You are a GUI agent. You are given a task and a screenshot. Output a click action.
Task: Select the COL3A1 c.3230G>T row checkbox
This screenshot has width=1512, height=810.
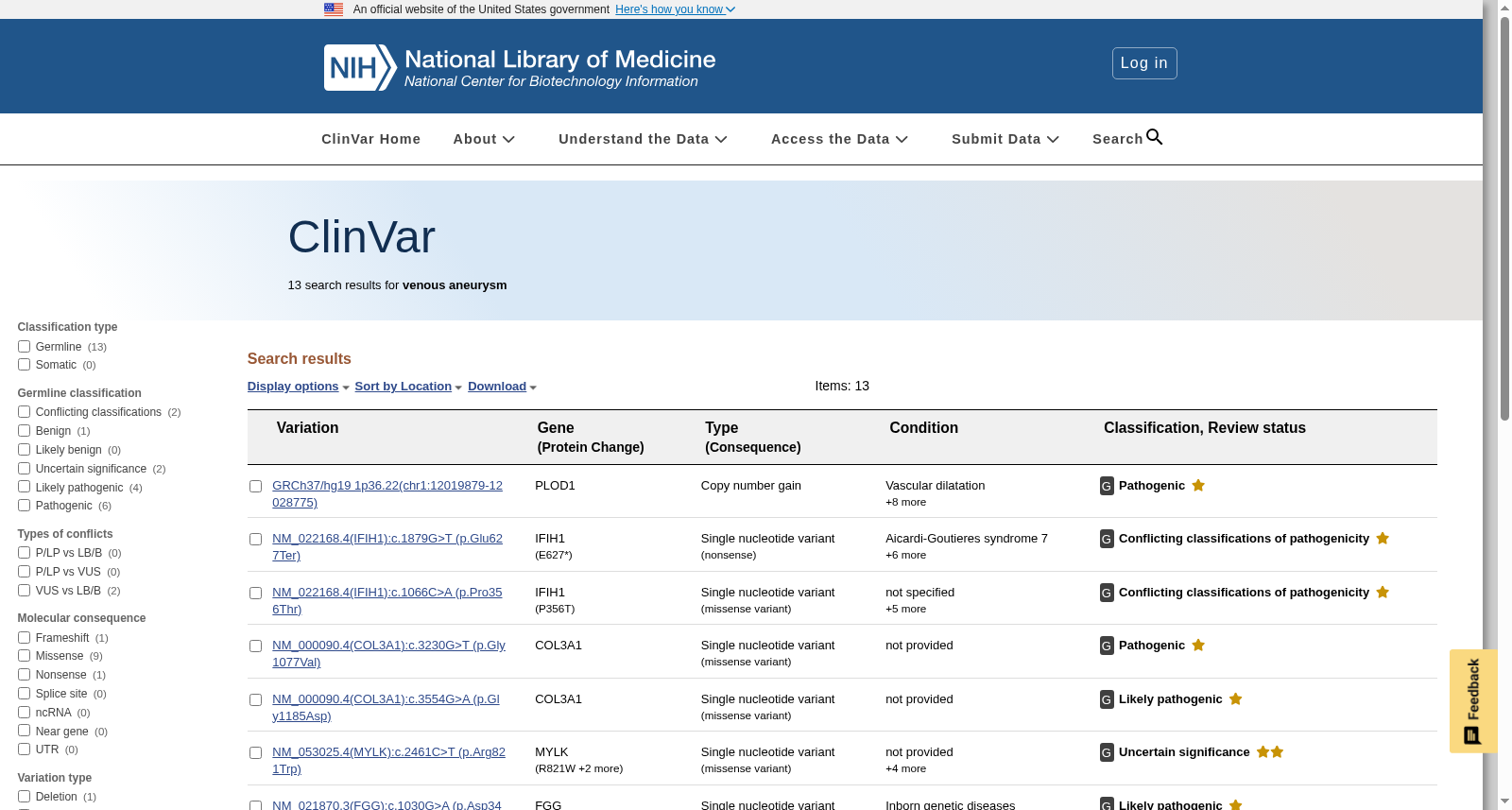tap(255, 646)
